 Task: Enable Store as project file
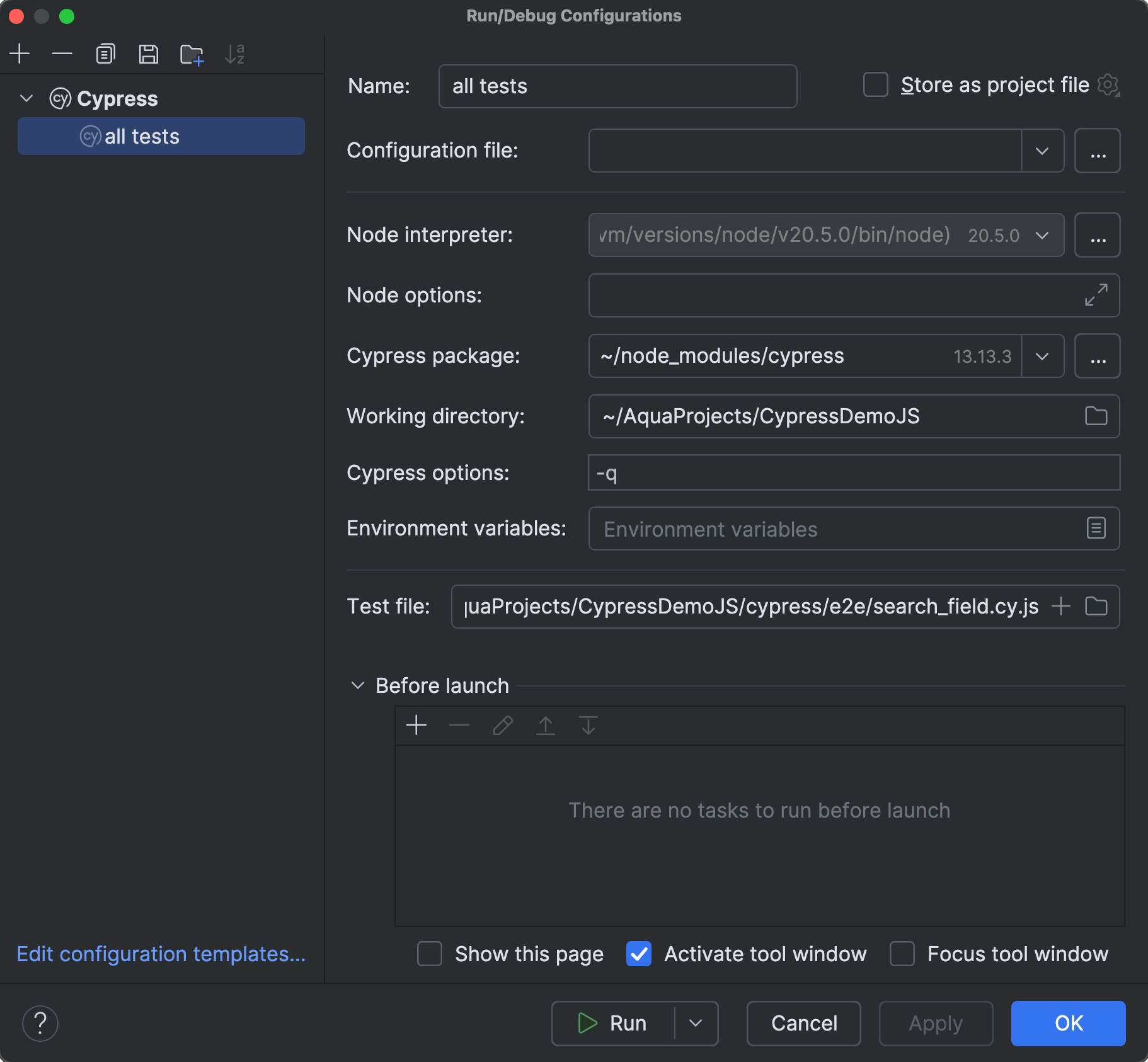[x=875, y=85]
